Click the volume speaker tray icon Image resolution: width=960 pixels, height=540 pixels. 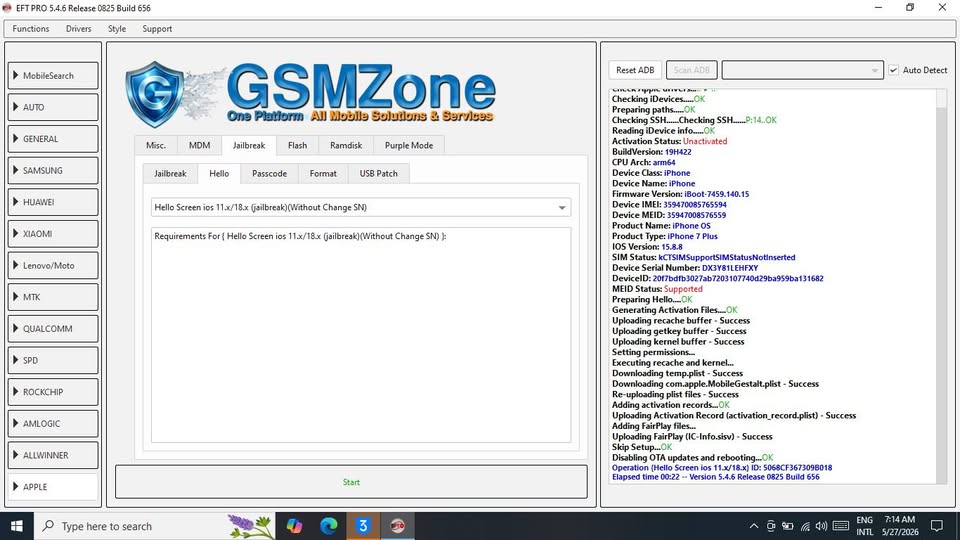[x=822, y=526]
